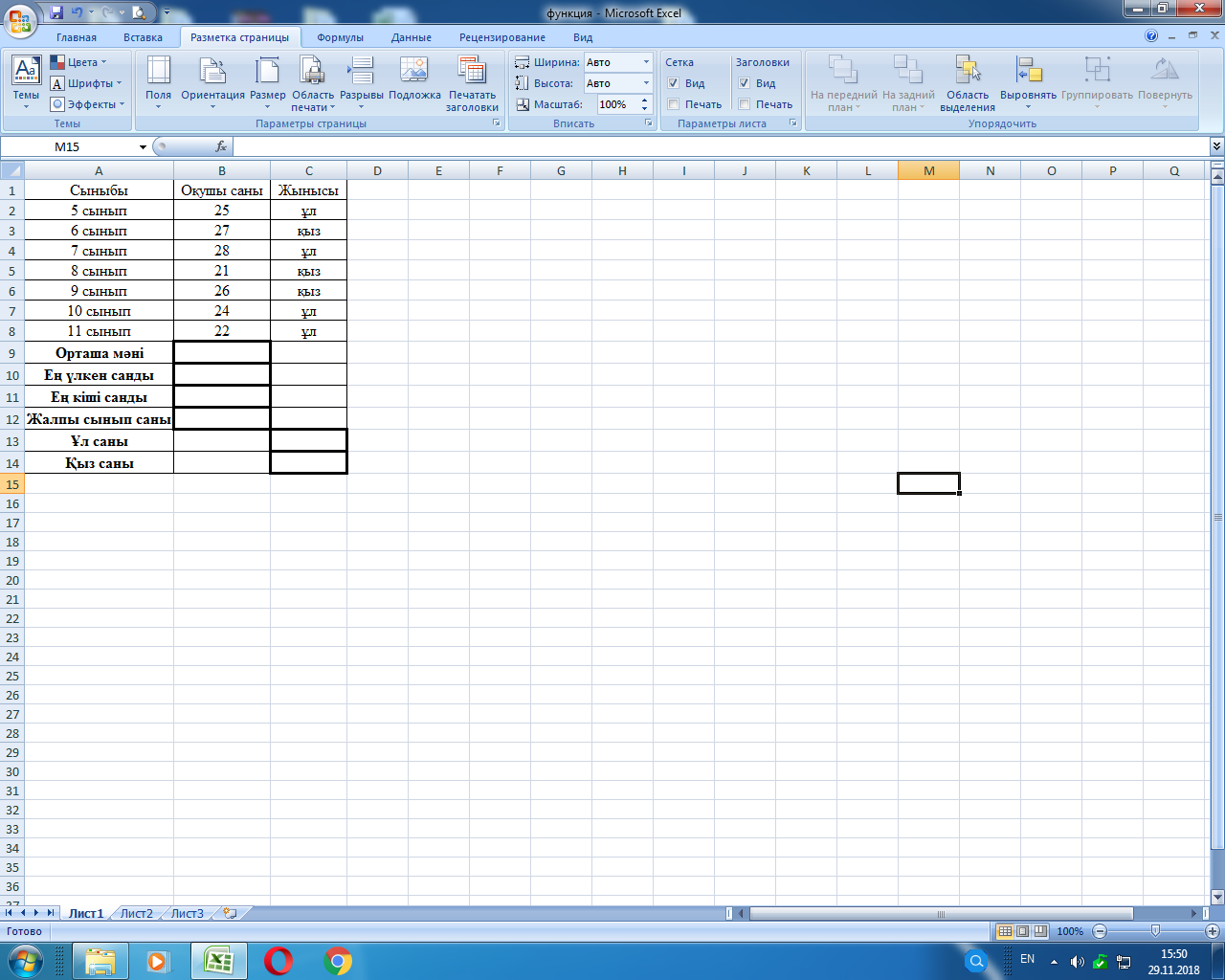Image resolution: width=1225 pixels, height=980 pixels.
Task: Open the Themes (Темы) gallery
Action: tap(26, 81)
